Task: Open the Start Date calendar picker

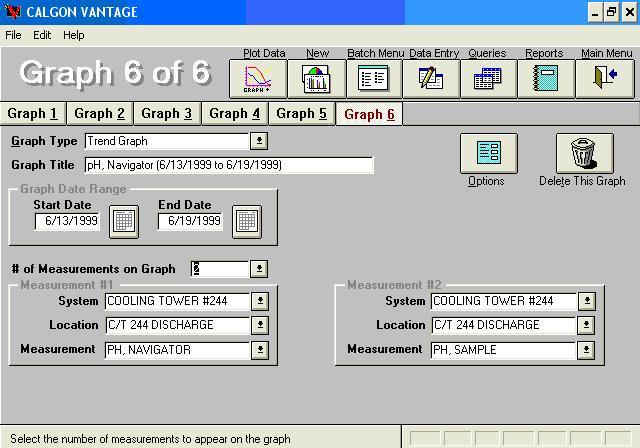Action: pos(124,222)
